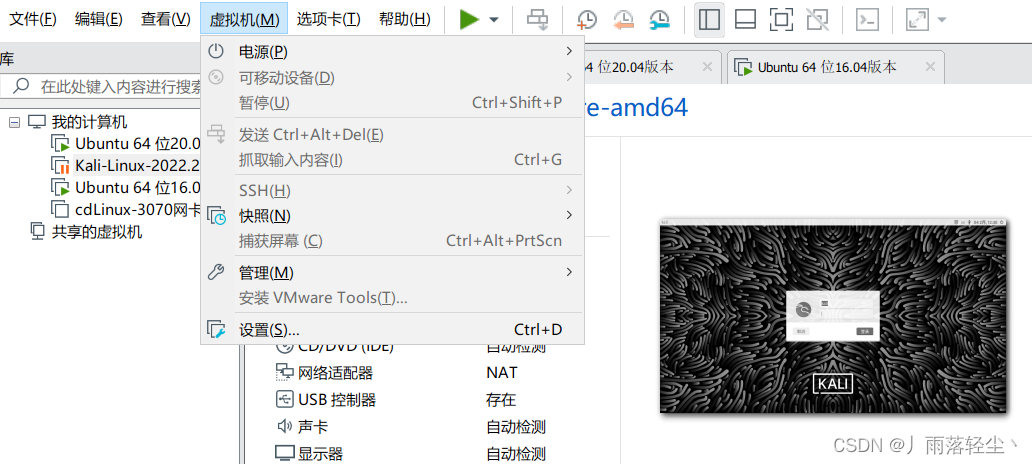Click the unity mode toolbar icon
The height and width of the screenshot is (464, 1032).
point(817,20)
